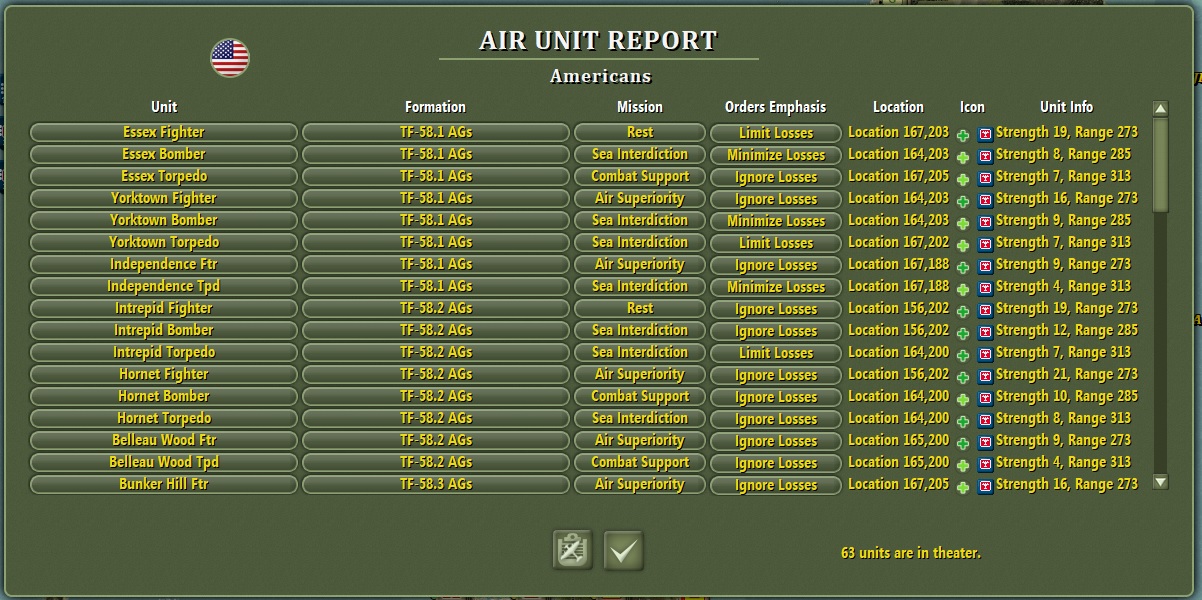Click the American flag emblem at top left
This screenshot has width=1202, height=600.
(232, 56)
